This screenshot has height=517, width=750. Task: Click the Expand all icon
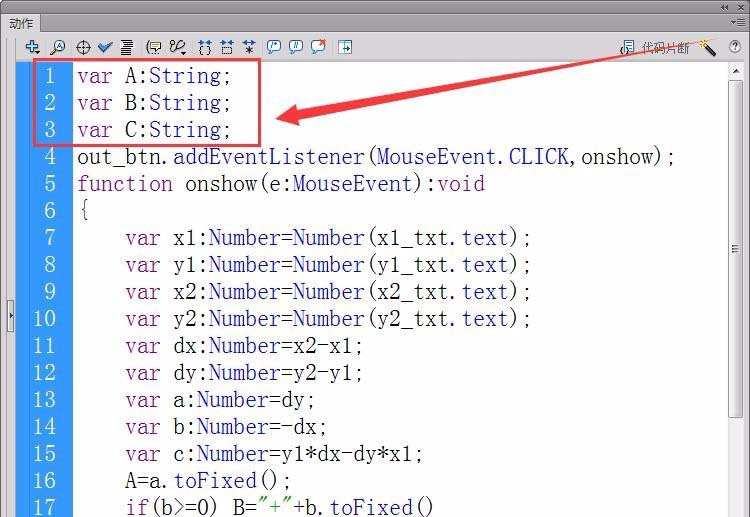point(249,47)
